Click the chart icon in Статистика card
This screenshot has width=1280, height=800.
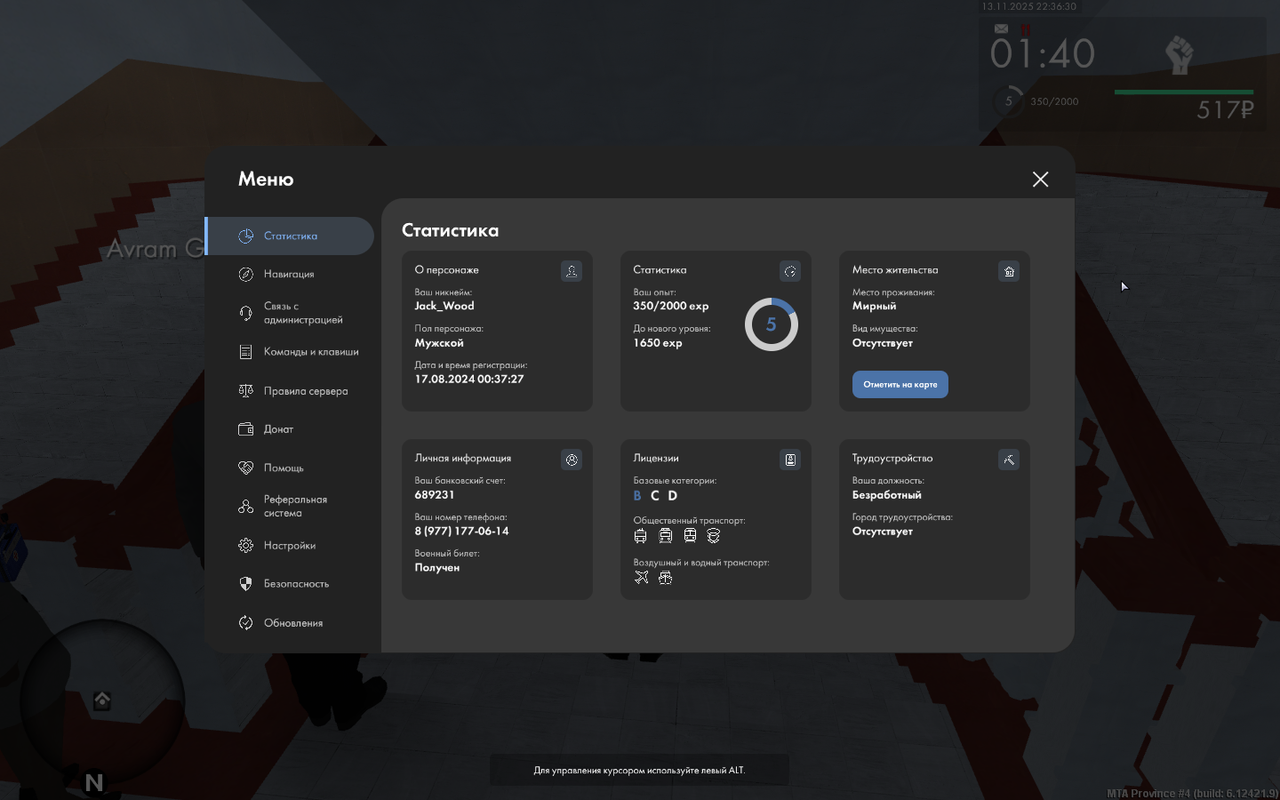[x=790, y=271]
